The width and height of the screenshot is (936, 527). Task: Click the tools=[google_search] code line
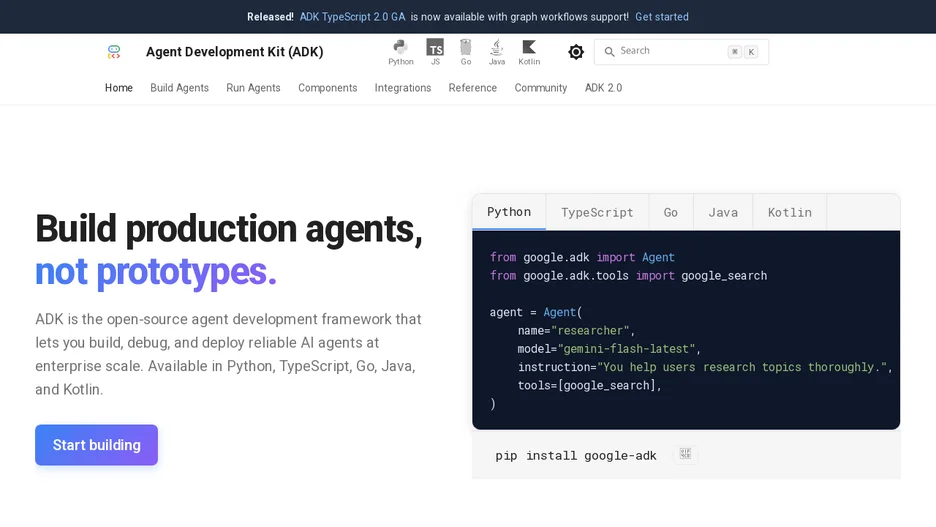[590, 386]
